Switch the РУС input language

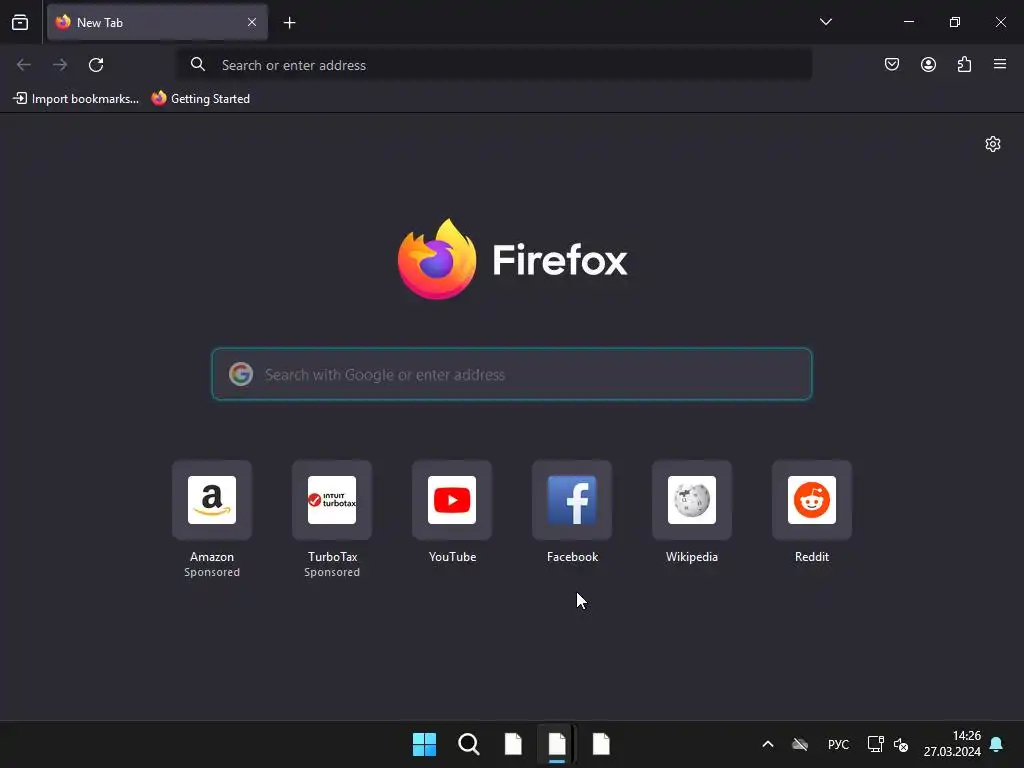coord(839,744)
